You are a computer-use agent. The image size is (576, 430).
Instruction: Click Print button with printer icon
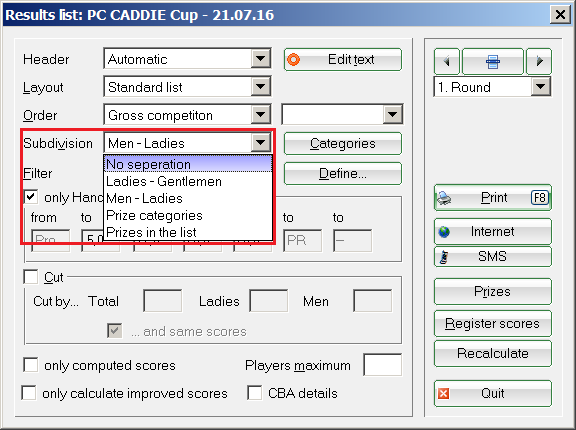click(493, 198)
